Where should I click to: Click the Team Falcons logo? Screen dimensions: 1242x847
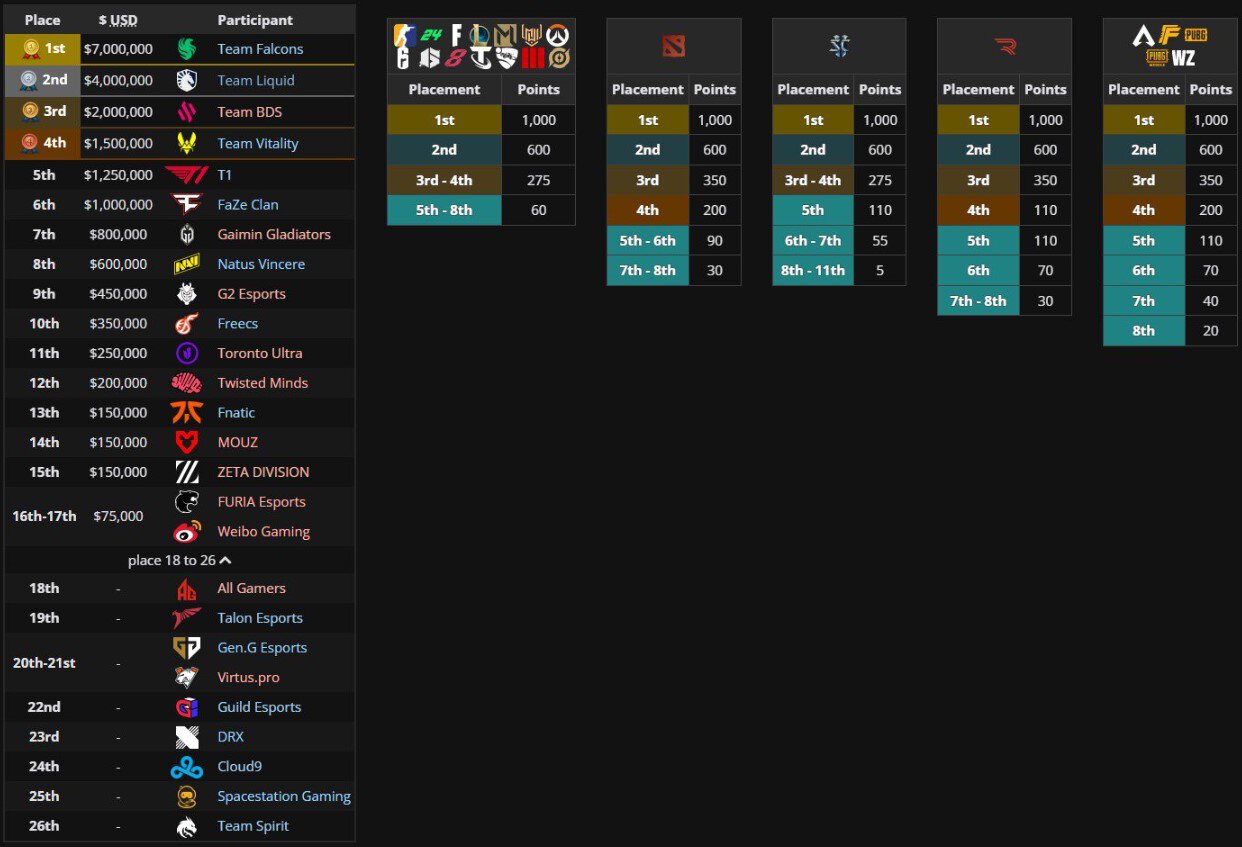click(187, 49)
